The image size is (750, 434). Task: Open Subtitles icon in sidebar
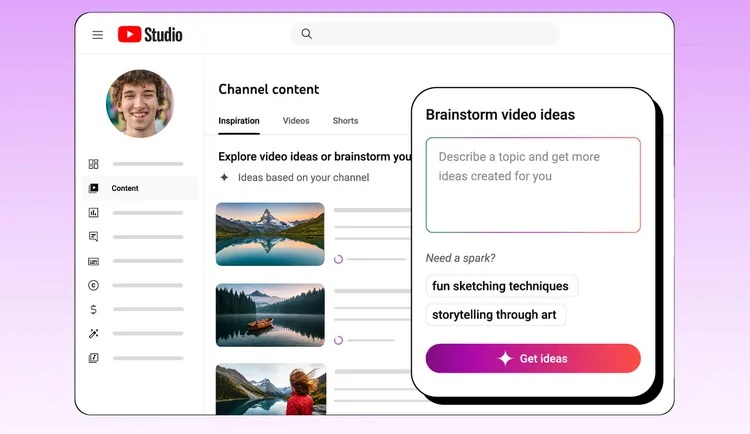(x=93, y=261)
